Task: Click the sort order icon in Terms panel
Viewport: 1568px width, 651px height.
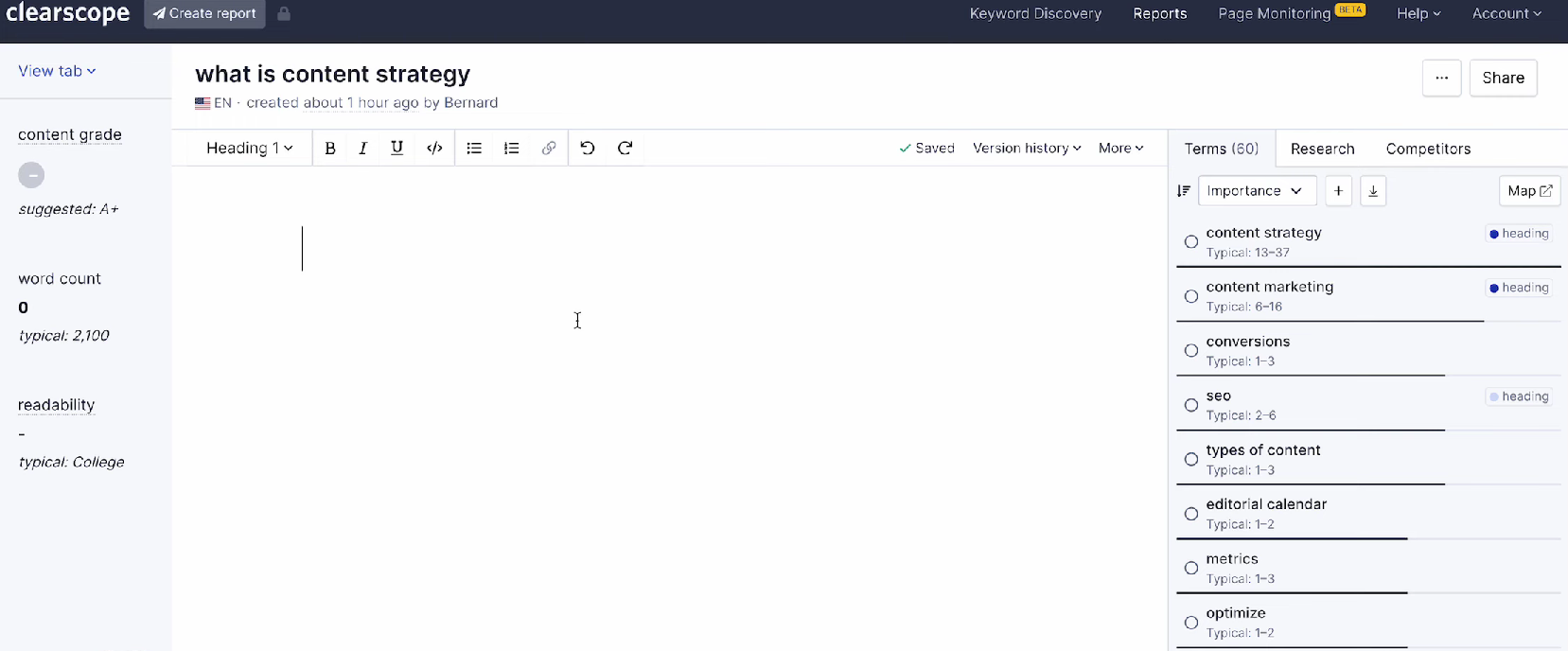Action: pos(1184,191)
